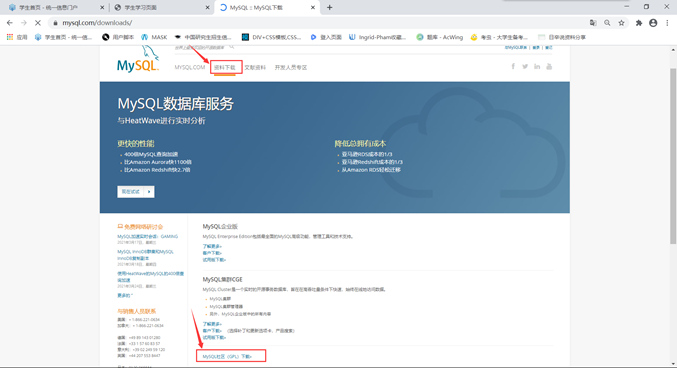Open the DIV+CSS模板 bookmark
This screenshot has height=368, width=677.
[x=271, y=37]
